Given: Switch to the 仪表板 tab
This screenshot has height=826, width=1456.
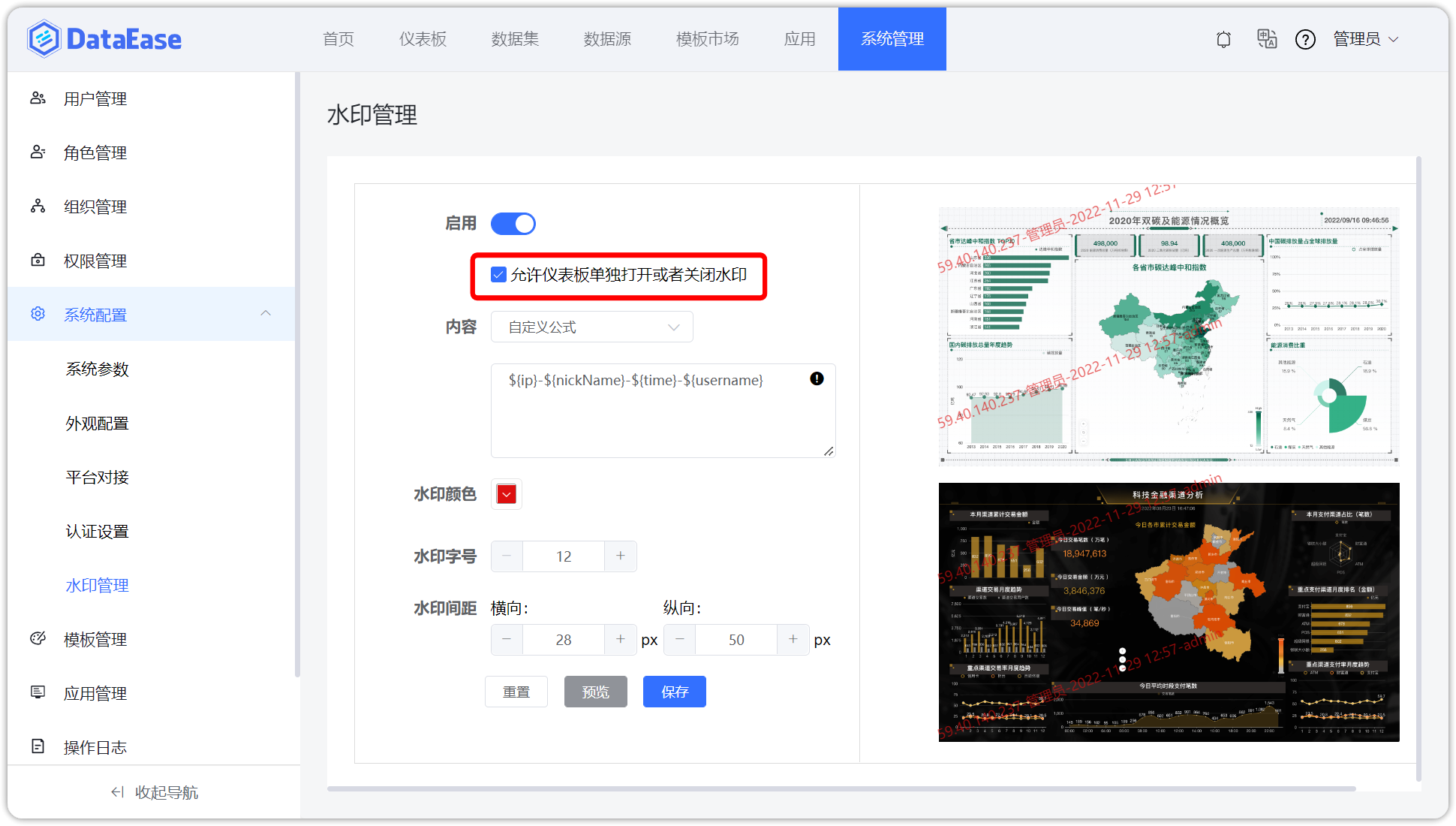Looking at the screenshot, I should (423, 39).
